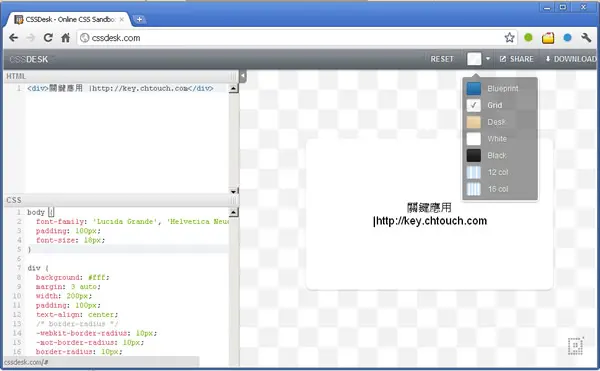Image resolution: width=600 pixels, height=371 pixels.
Task: Choose the Blueprint background swatch
Action: pos(474,88)
